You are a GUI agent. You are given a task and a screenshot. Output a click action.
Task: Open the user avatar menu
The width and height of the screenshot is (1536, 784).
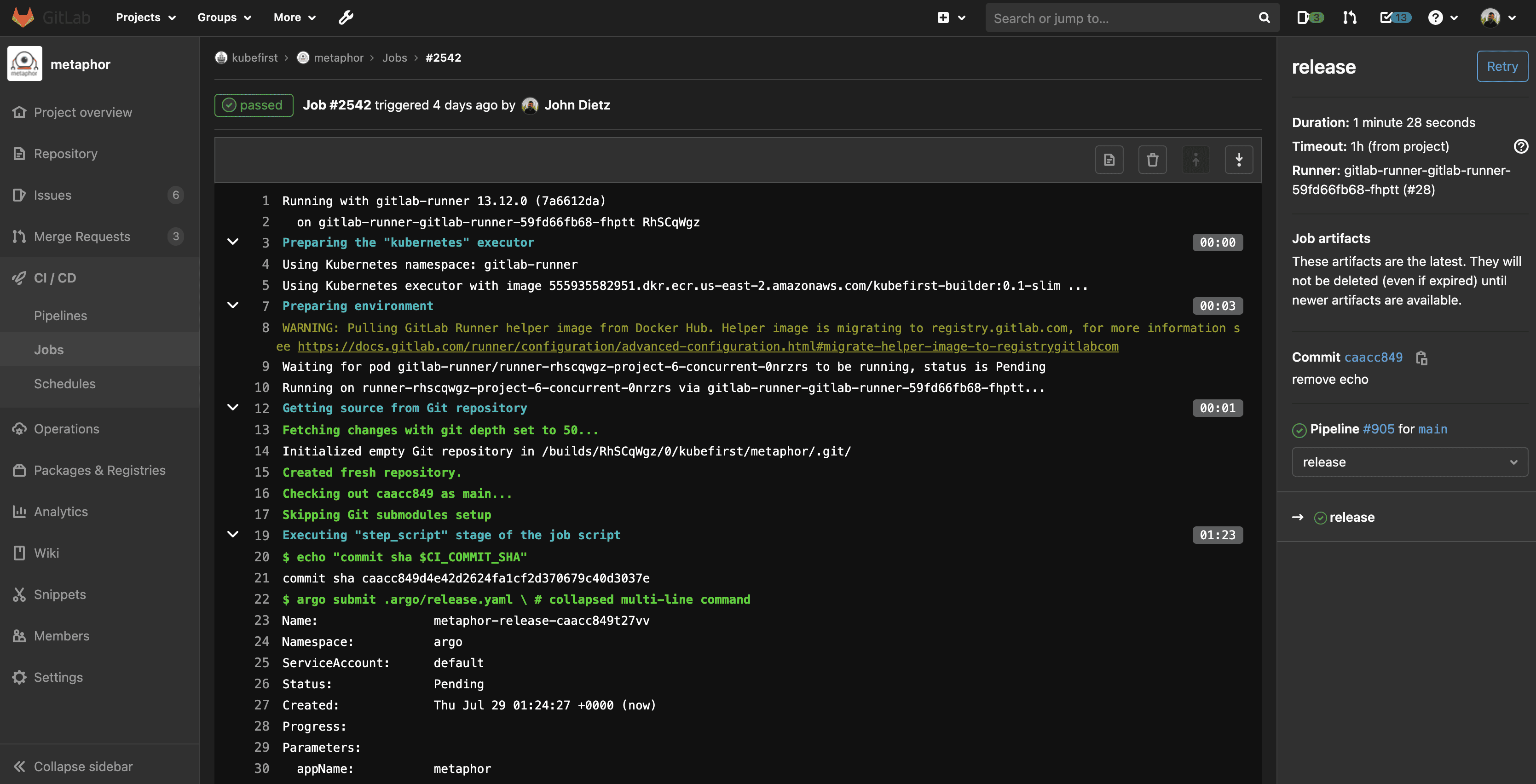(1497, 18)
